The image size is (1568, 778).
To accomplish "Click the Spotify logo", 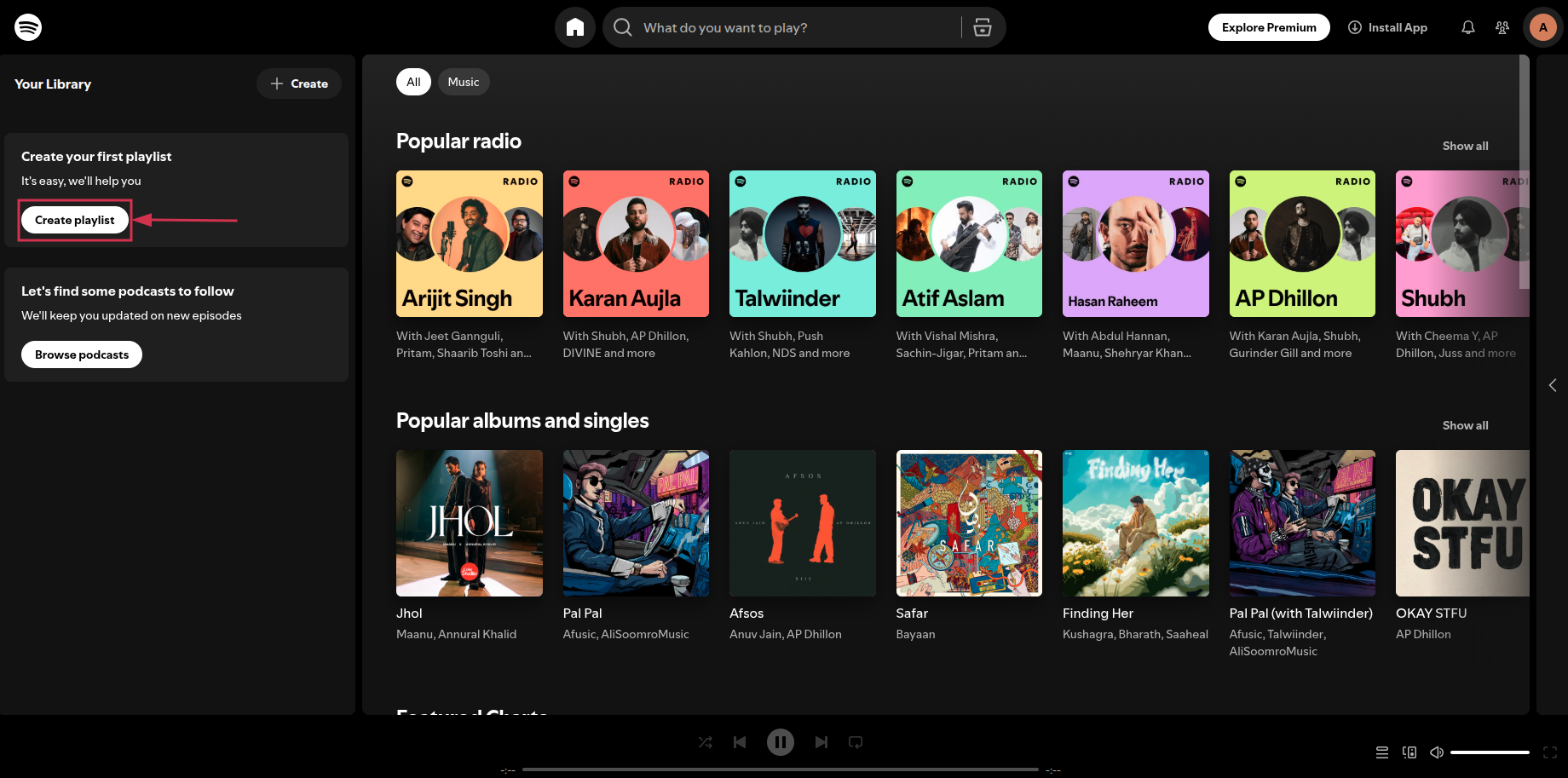I will (x=28, y=27).
